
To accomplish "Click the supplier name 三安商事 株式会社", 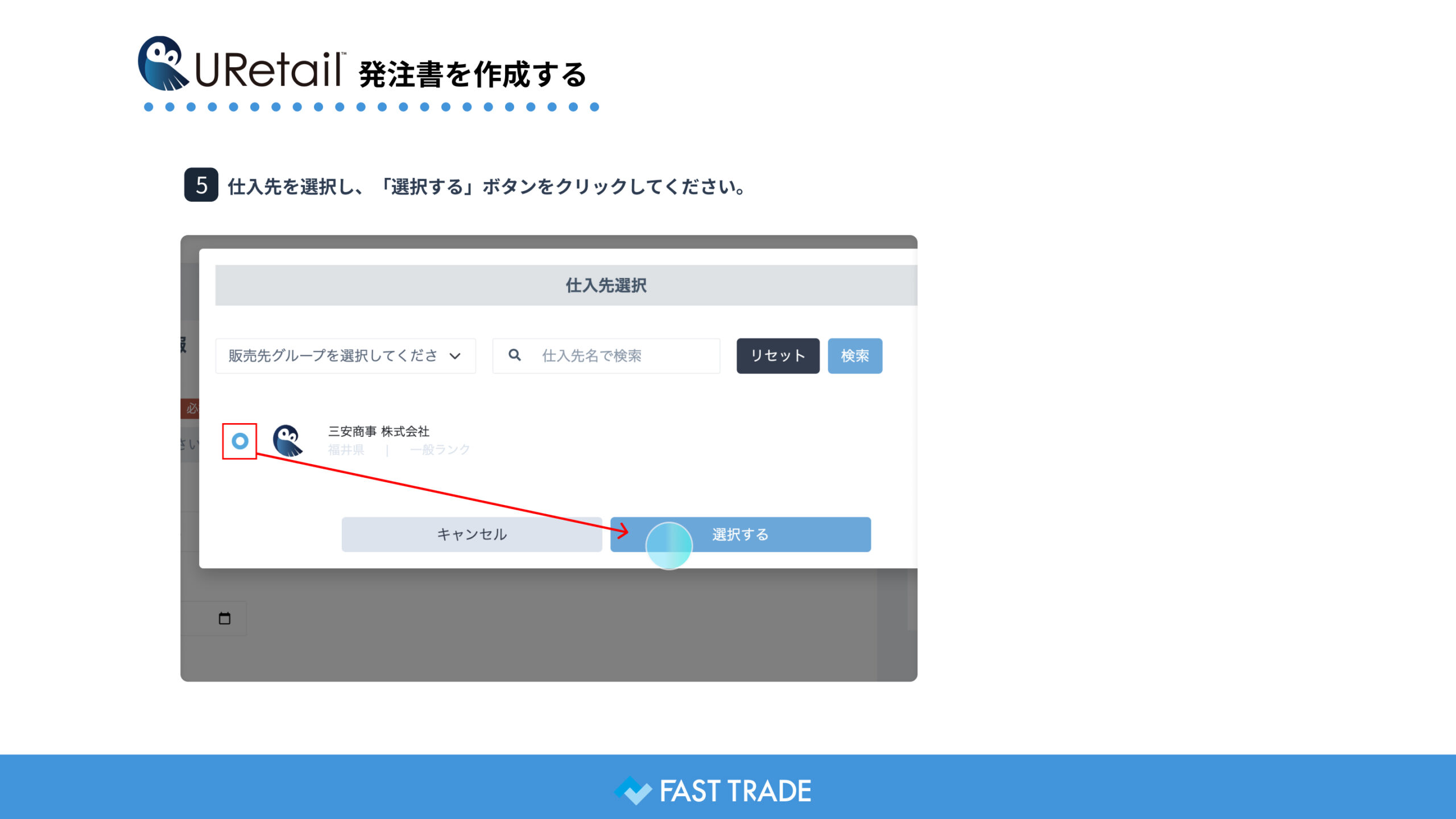I will coord(378,431).
